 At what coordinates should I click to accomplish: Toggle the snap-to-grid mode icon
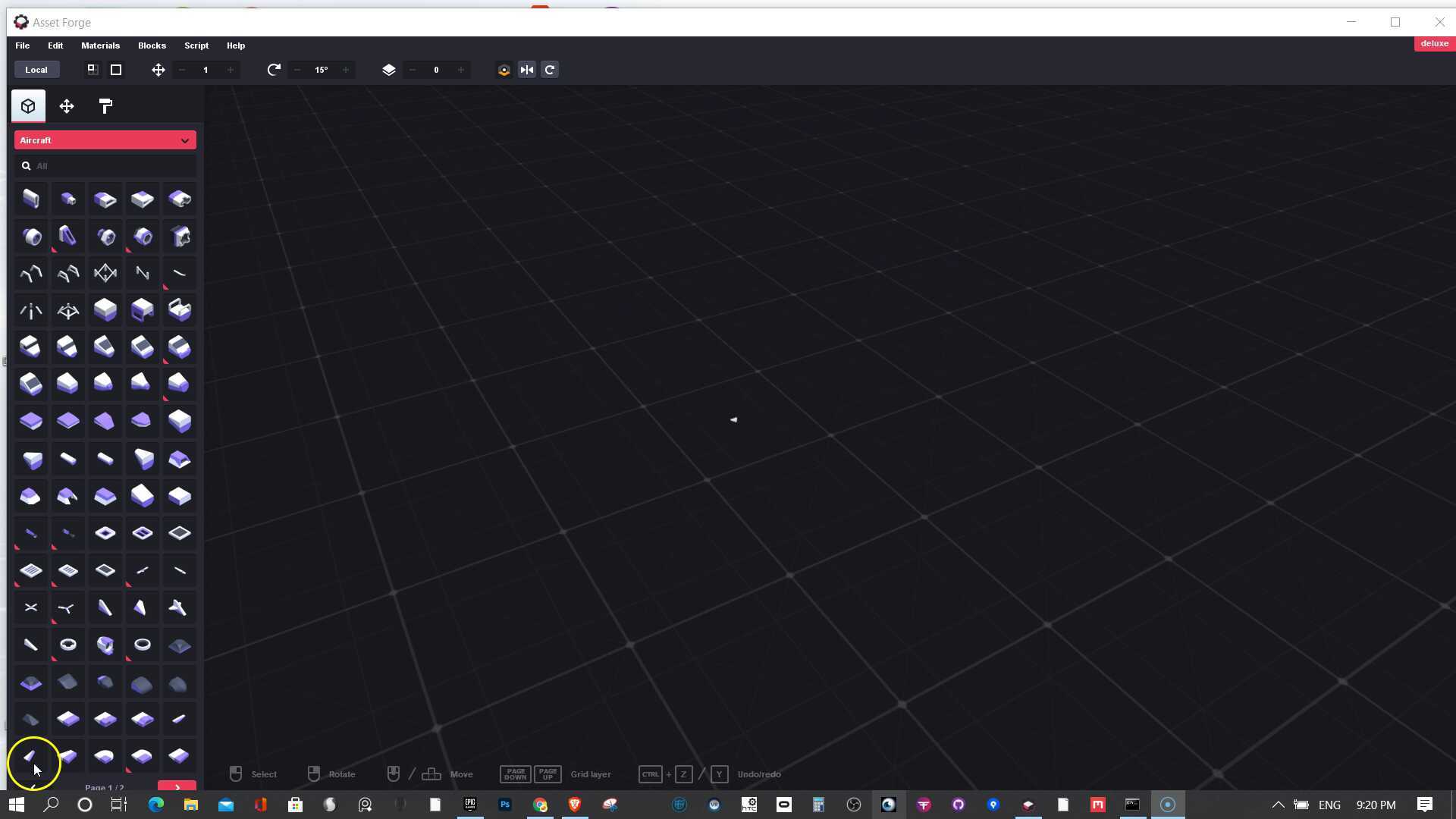(92, 69)
